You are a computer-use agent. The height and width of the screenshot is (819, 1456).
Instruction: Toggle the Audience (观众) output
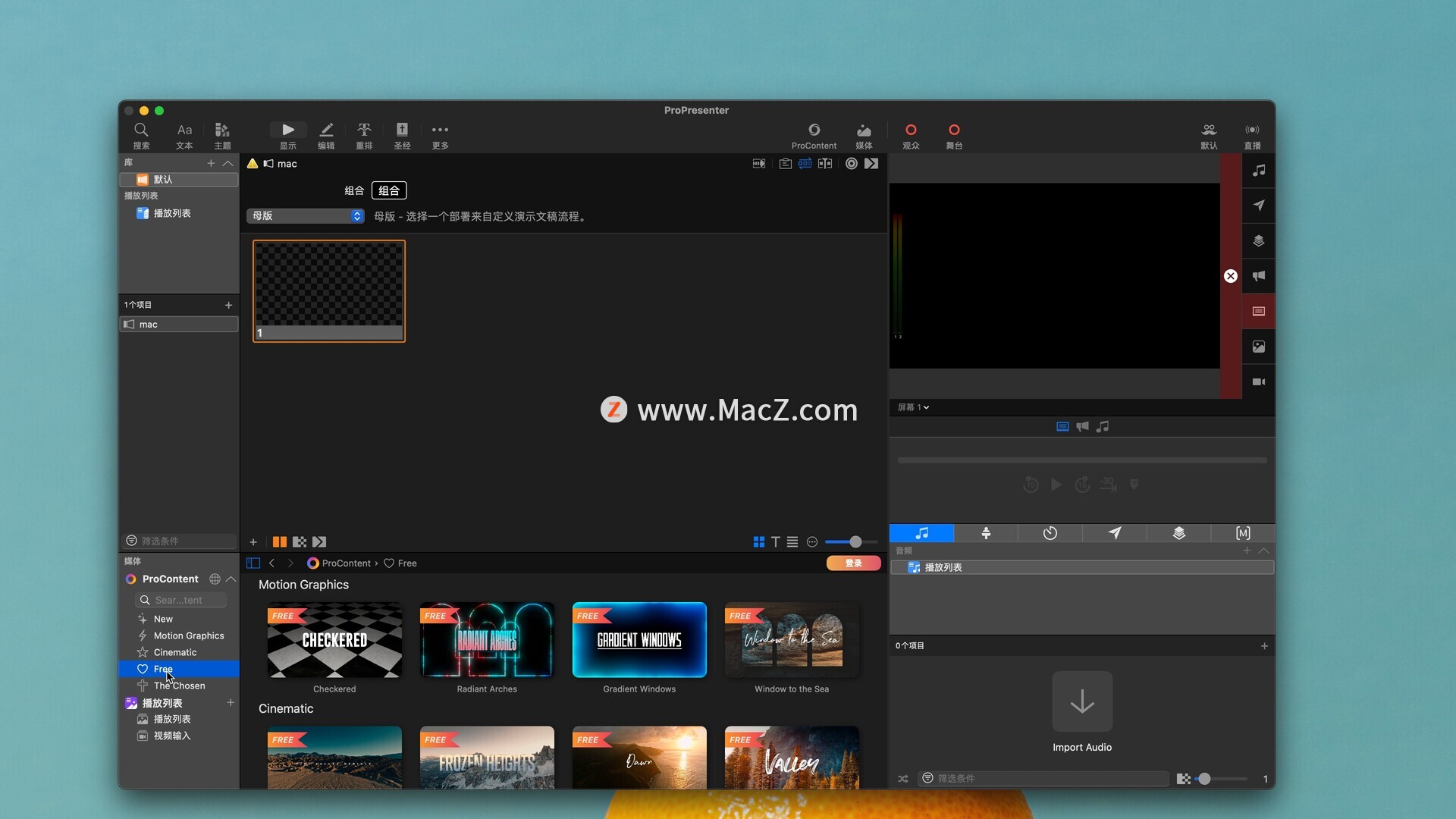[x=911, y=136]
